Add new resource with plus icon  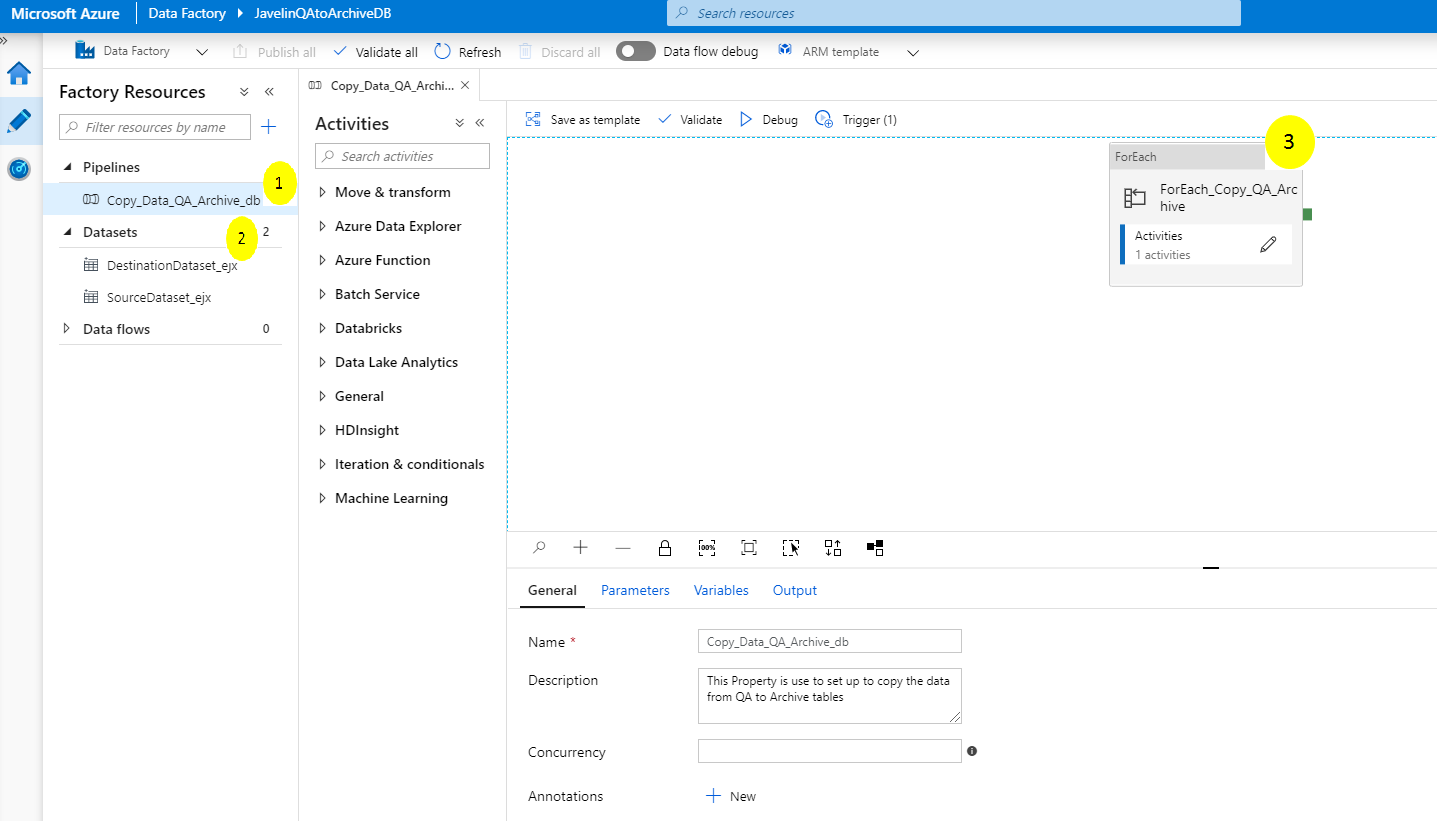268,127
